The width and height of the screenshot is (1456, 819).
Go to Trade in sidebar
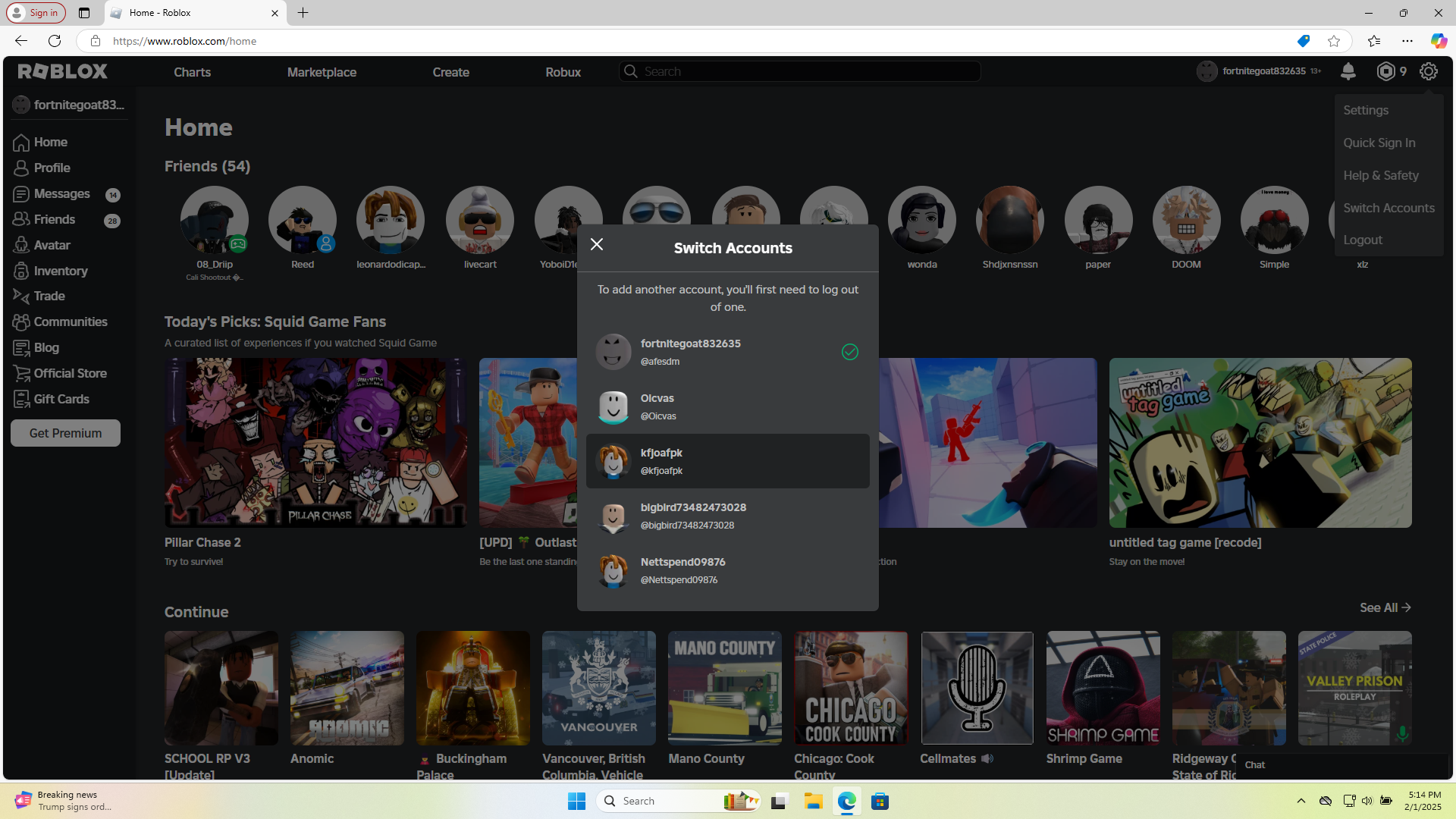click(49, 296)
